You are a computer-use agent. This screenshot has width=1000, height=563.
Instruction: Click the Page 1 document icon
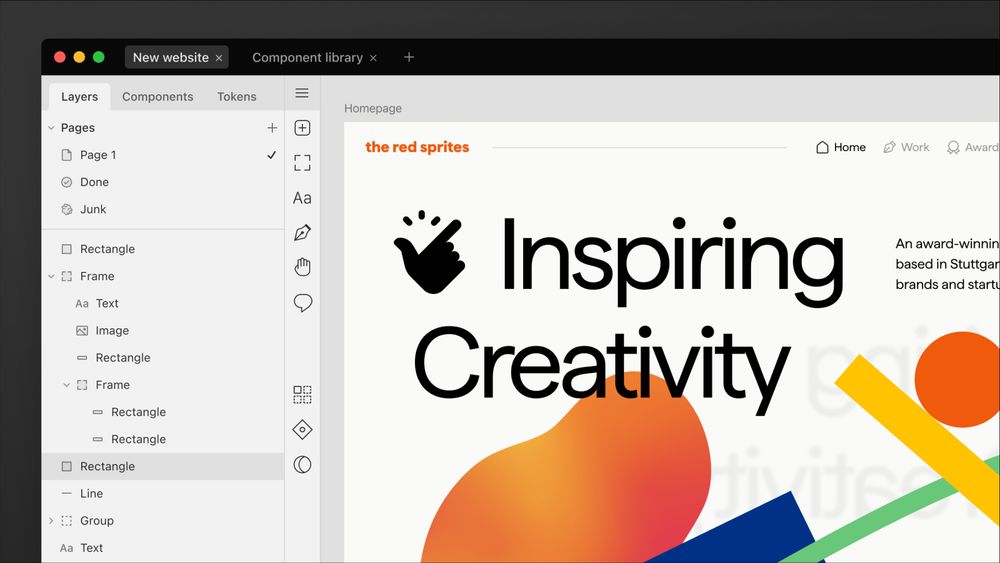click(66, 155)
